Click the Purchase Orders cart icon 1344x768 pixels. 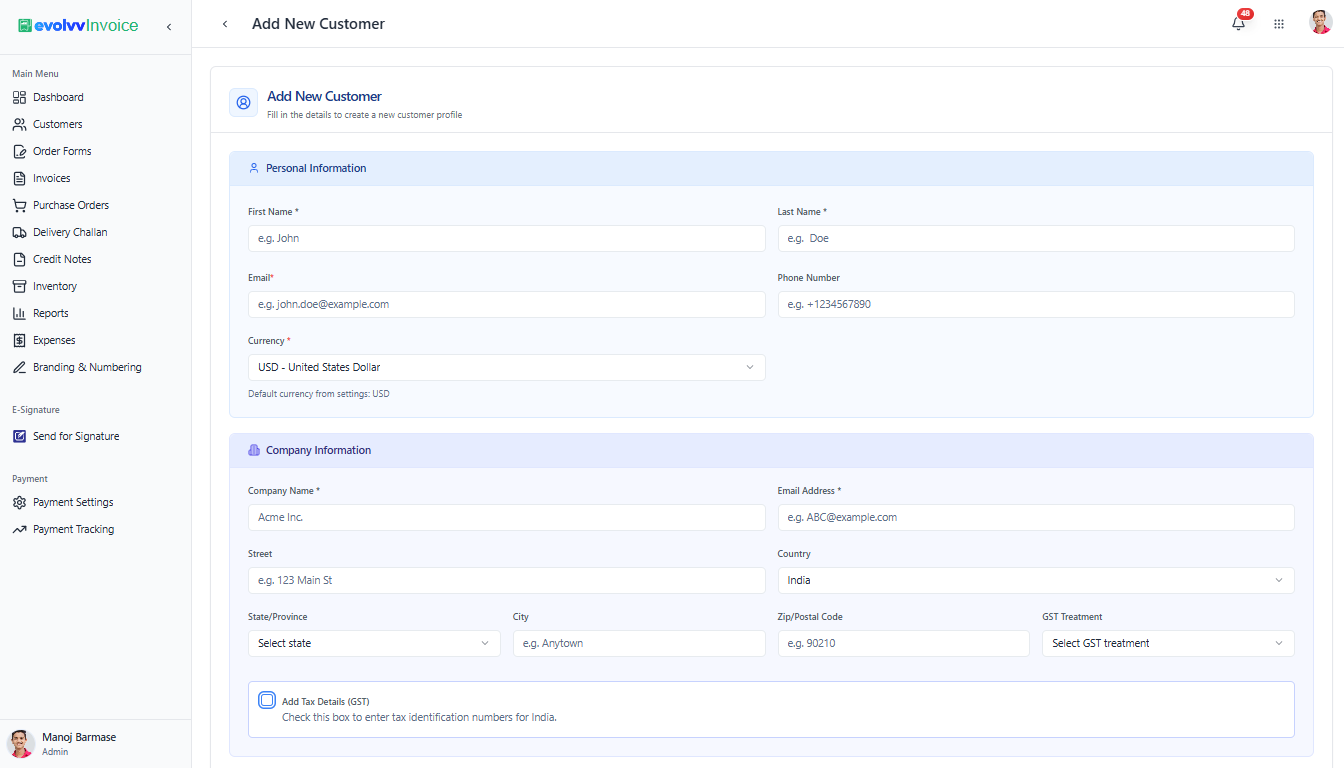coord(19,205)
